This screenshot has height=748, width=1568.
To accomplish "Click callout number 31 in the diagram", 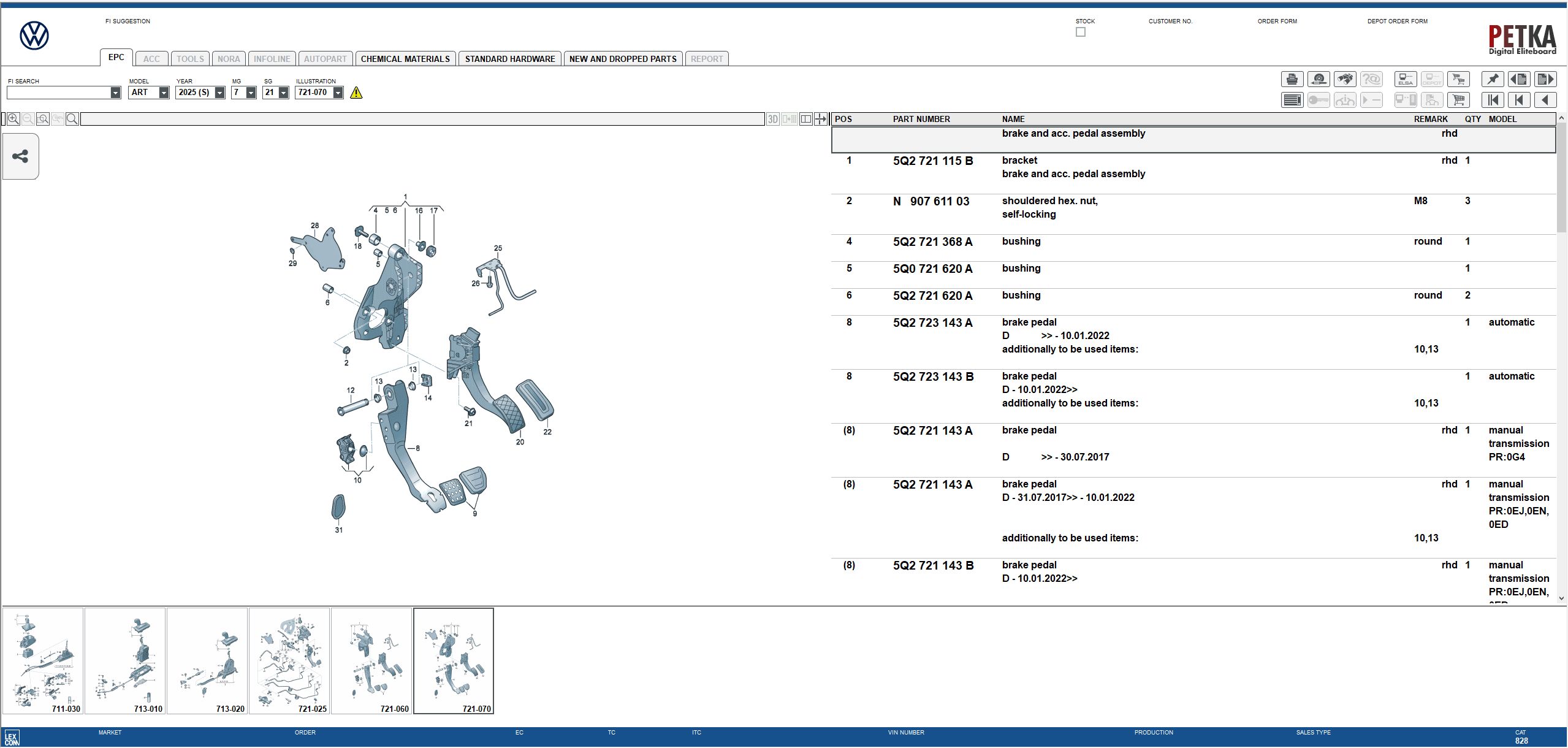I will 338,530.
